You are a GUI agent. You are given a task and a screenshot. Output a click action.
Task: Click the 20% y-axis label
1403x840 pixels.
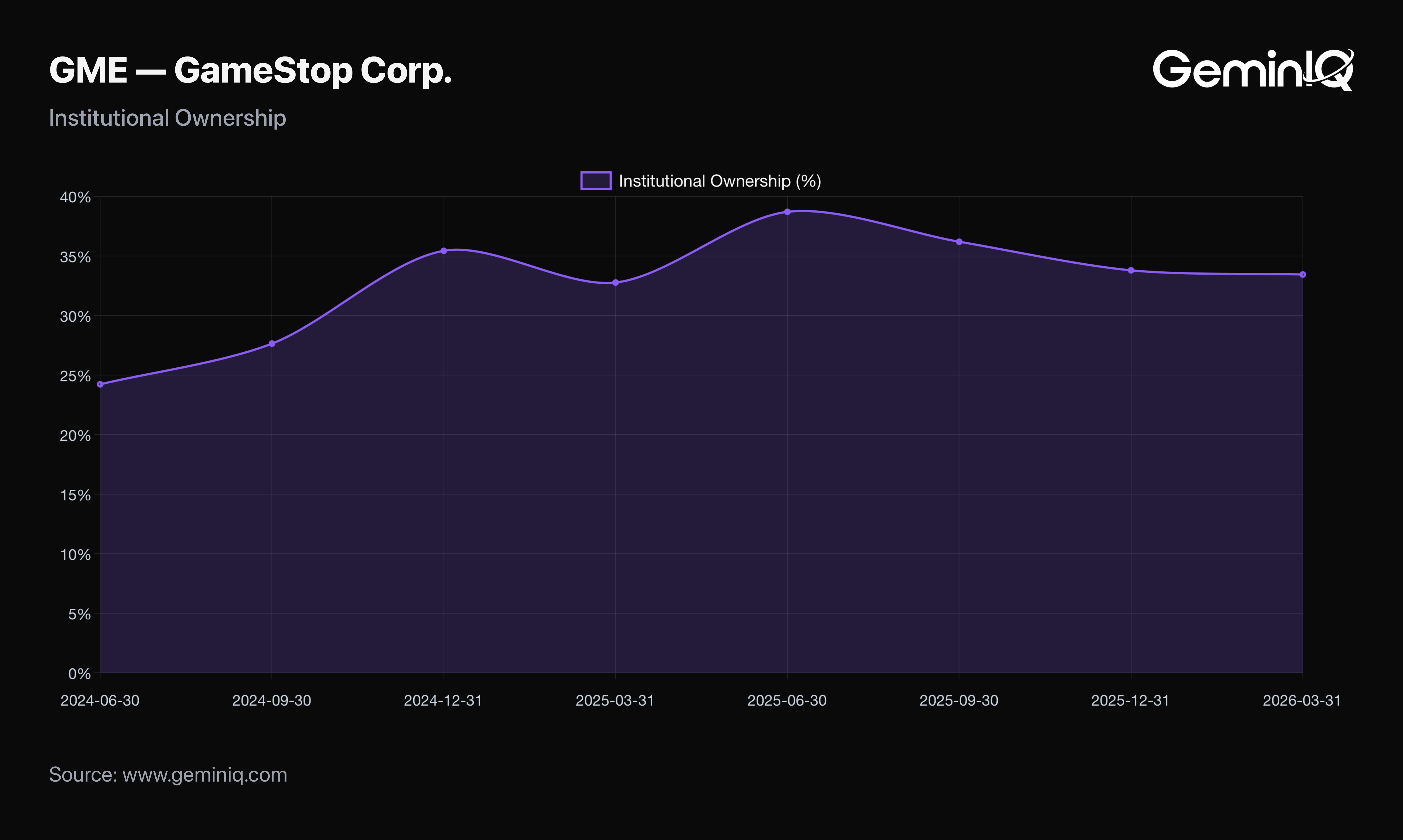[x=75, y=436]
